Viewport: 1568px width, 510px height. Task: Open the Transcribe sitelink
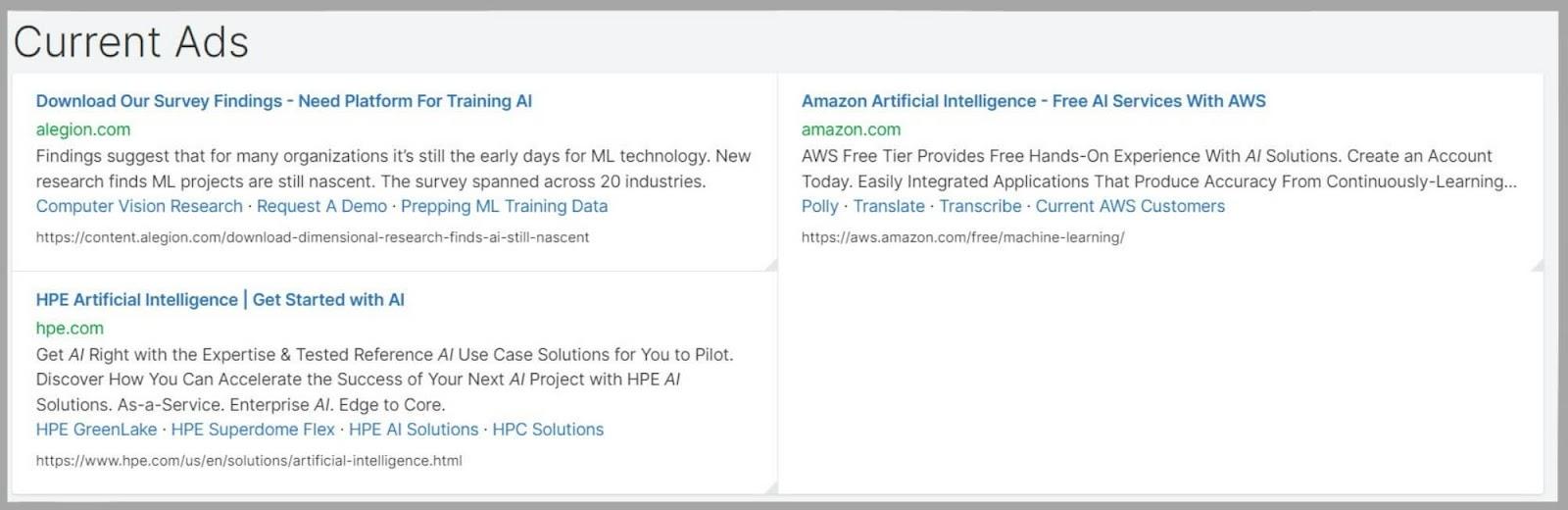pyautogui.click(x=980, y=206)
